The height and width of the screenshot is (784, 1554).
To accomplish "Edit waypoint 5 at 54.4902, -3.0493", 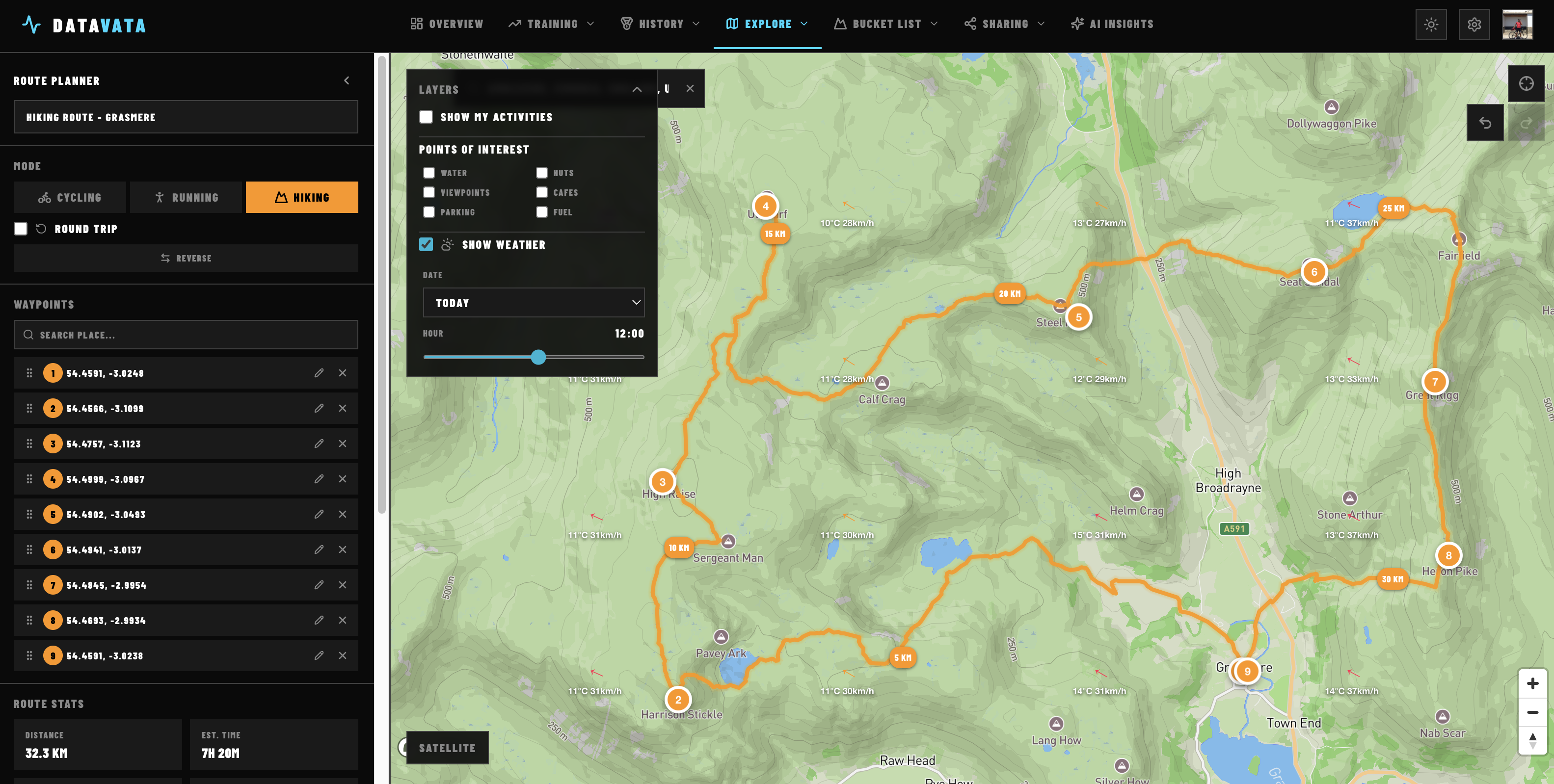I will (319, 515).
